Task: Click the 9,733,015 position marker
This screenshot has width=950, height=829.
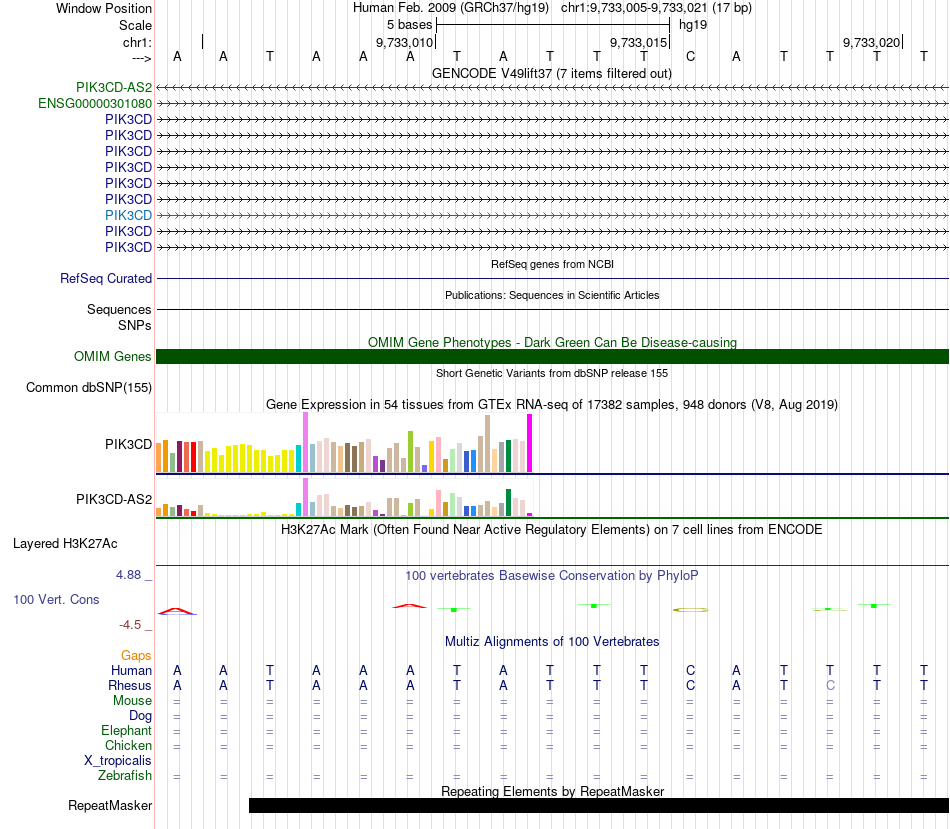Action: [x=639, y=42]
